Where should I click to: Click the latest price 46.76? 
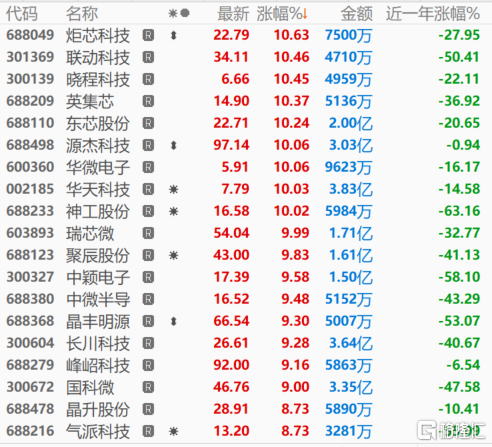pos(231,387)
